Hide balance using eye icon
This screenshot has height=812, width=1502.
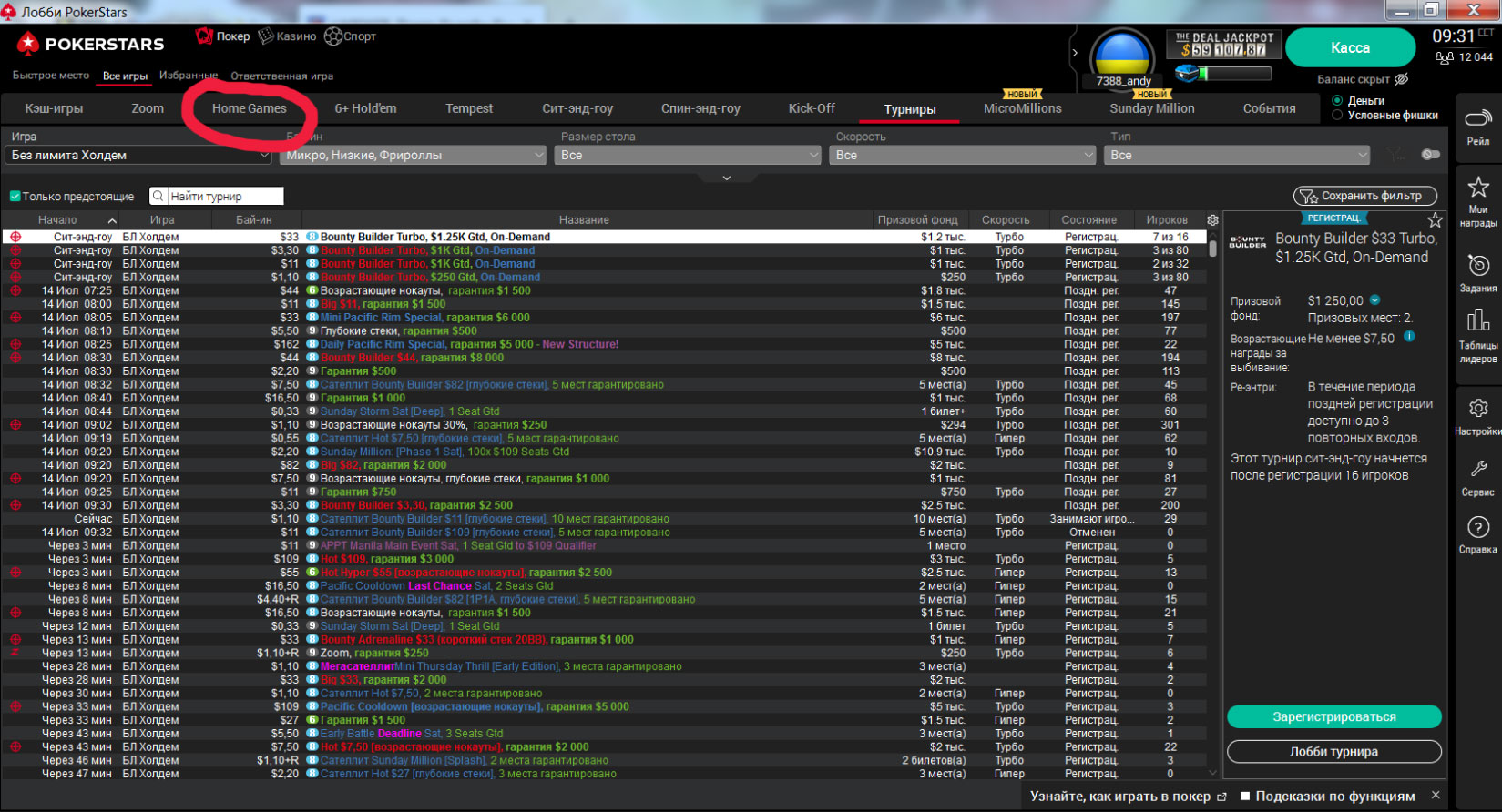click(x=1402, y=79)
